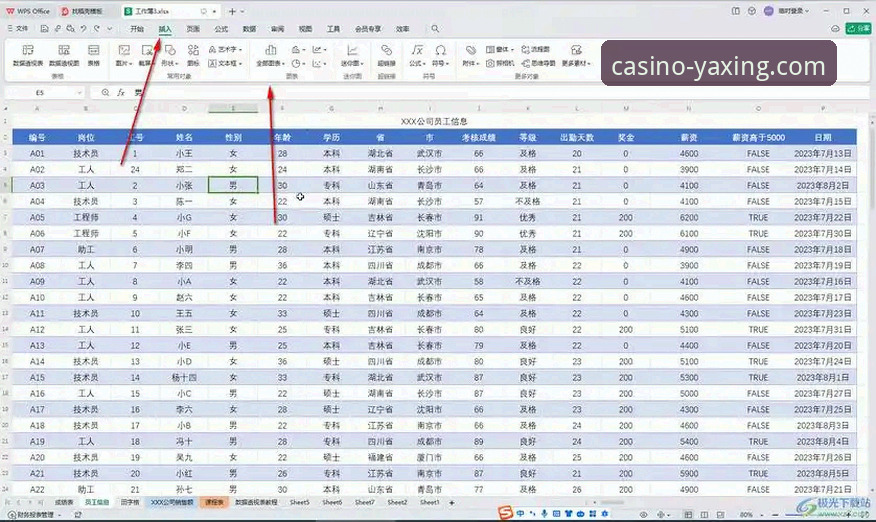Click the microphone icon in input method bar
The height and width of the screenshot is (522, 876).
pos(544,513)
